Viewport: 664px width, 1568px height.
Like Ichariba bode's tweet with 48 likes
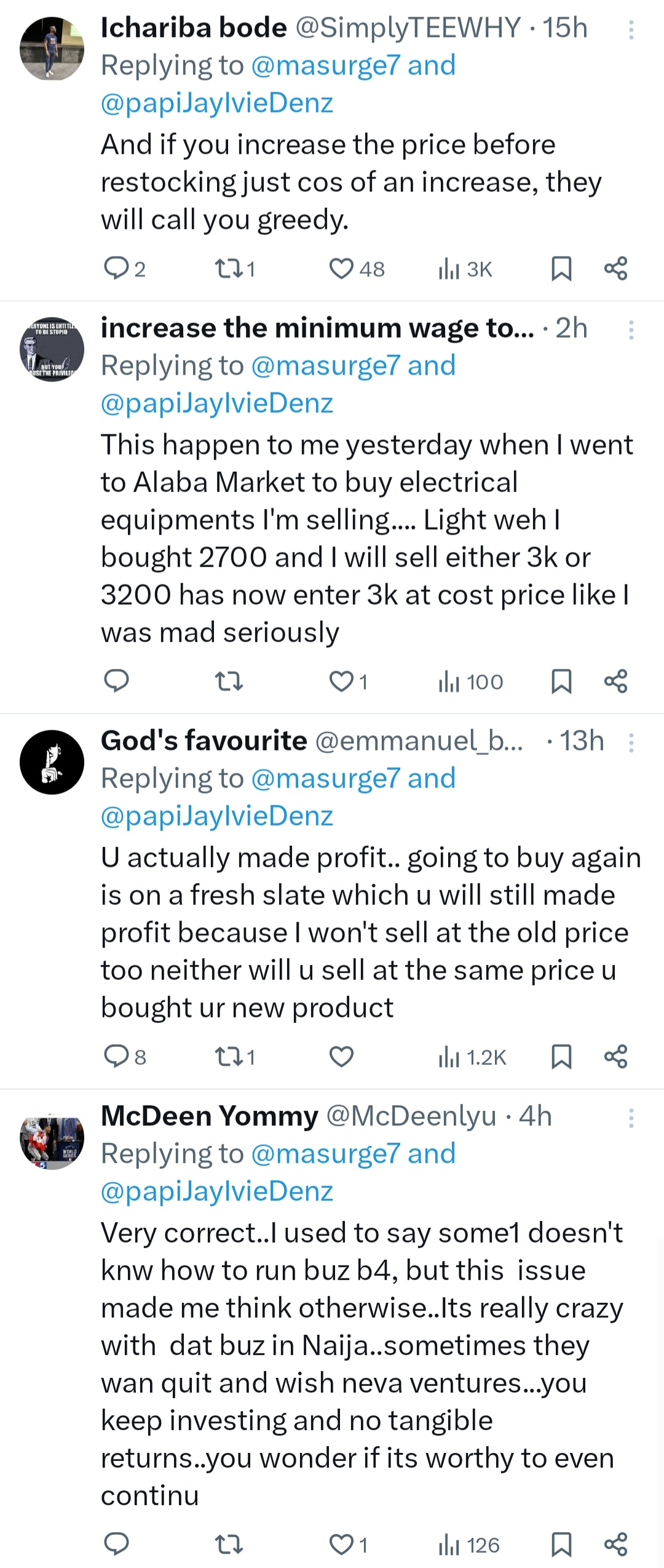click(342, 269)
